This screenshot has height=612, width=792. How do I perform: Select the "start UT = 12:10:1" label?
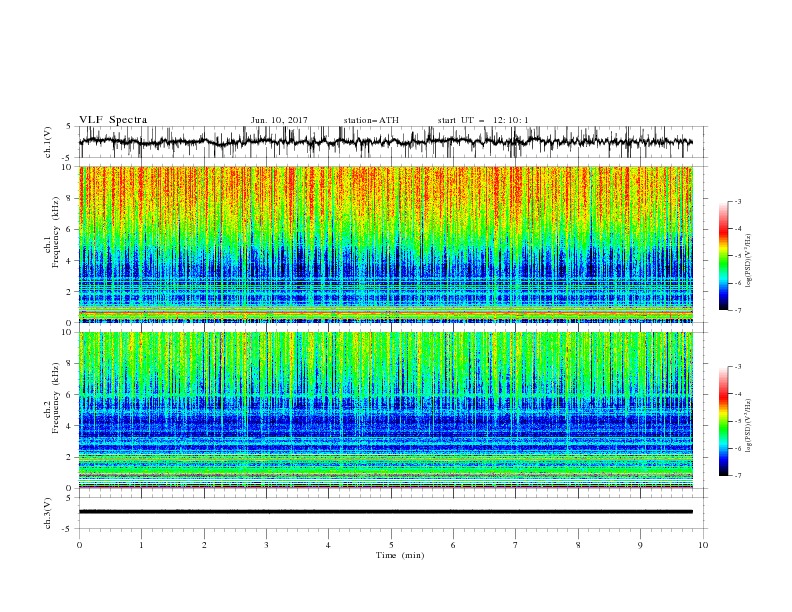tap(483, 120)
